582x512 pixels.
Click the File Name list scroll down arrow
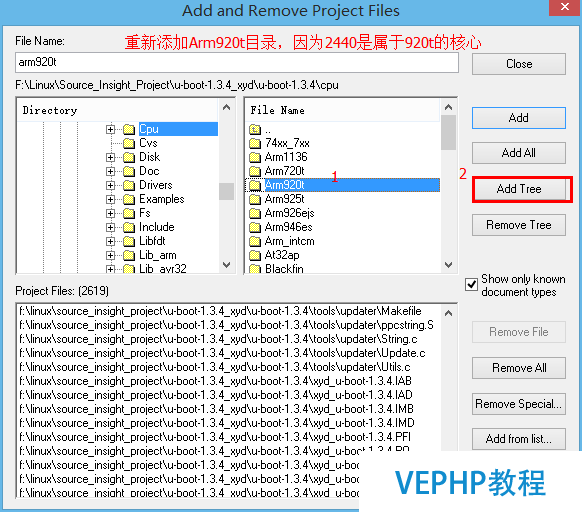click(448, 265)
